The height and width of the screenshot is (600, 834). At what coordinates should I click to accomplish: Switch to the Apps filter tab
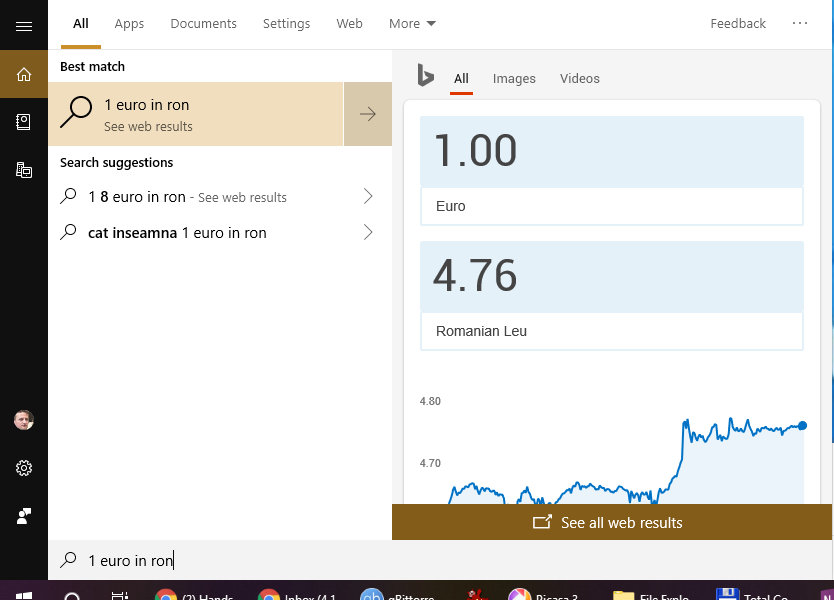(x=129, y=23)
